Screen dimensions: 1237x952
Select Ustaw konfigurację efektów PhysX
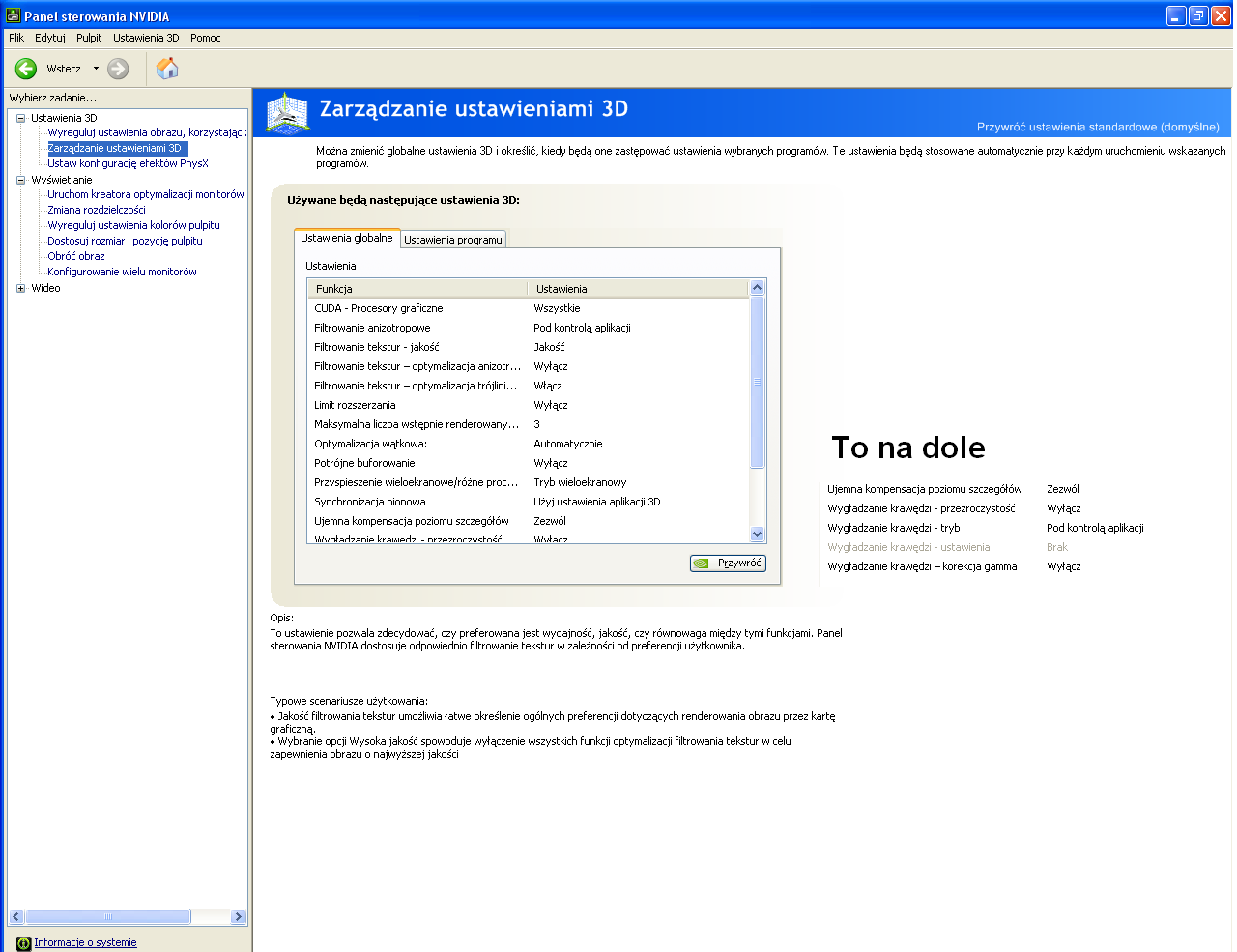tap(129, 163)
